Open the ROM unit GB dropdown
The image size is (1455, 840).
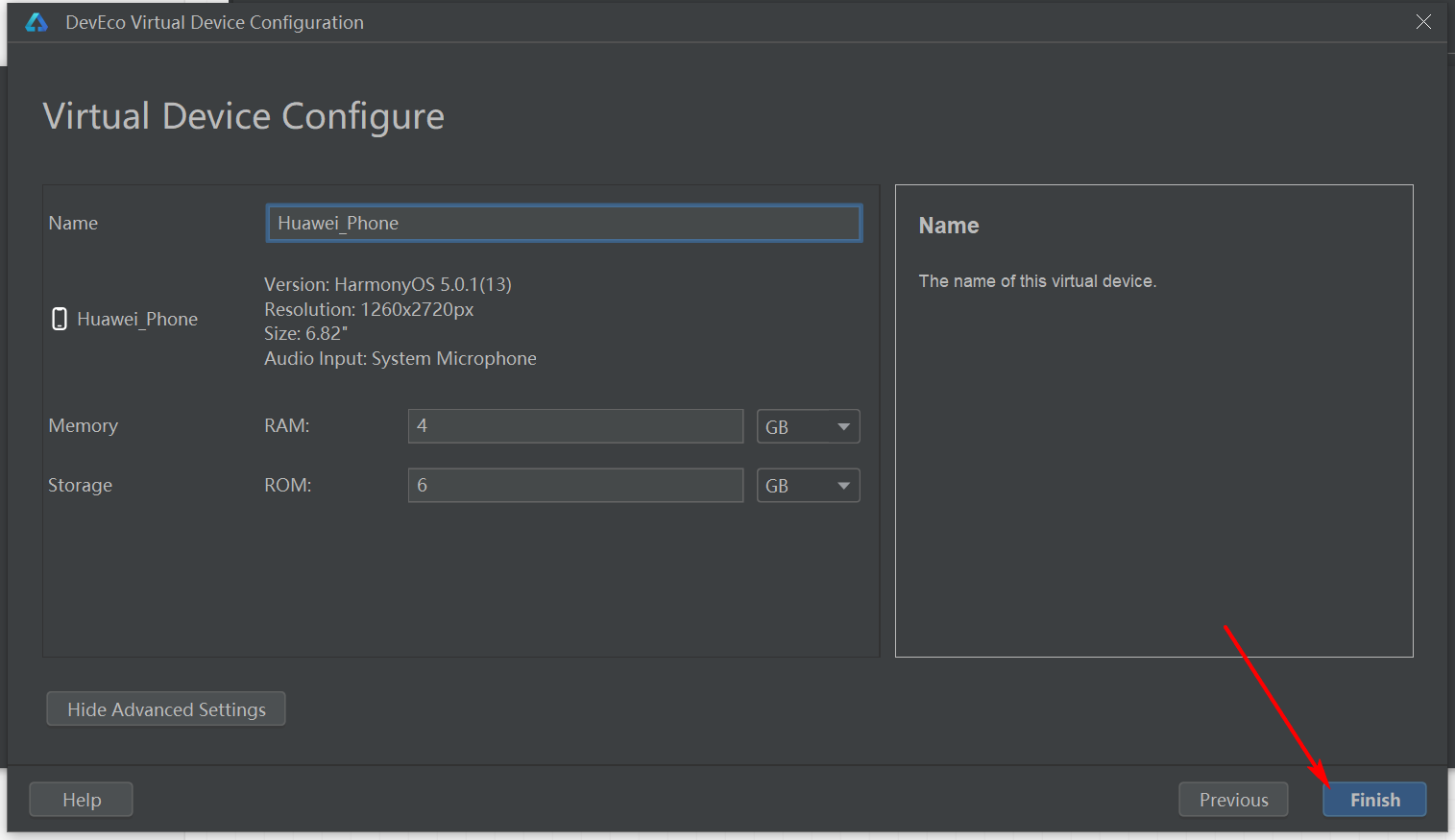pyautogui.click(x=808, y=486)
